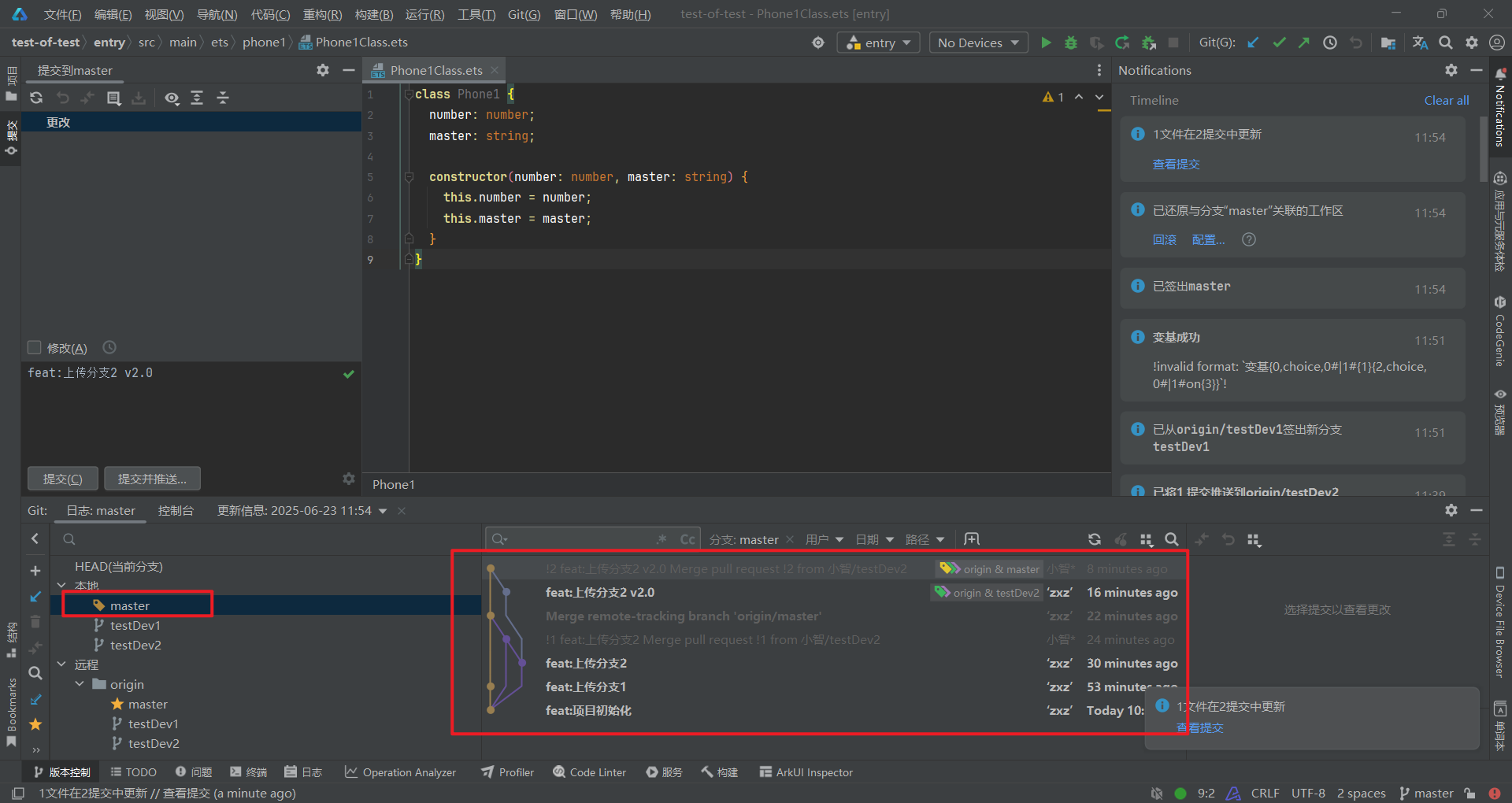The height and width of the screenshot is (803, 1512).
Task: Refresh changes in the commit panel
Action: 36,98
